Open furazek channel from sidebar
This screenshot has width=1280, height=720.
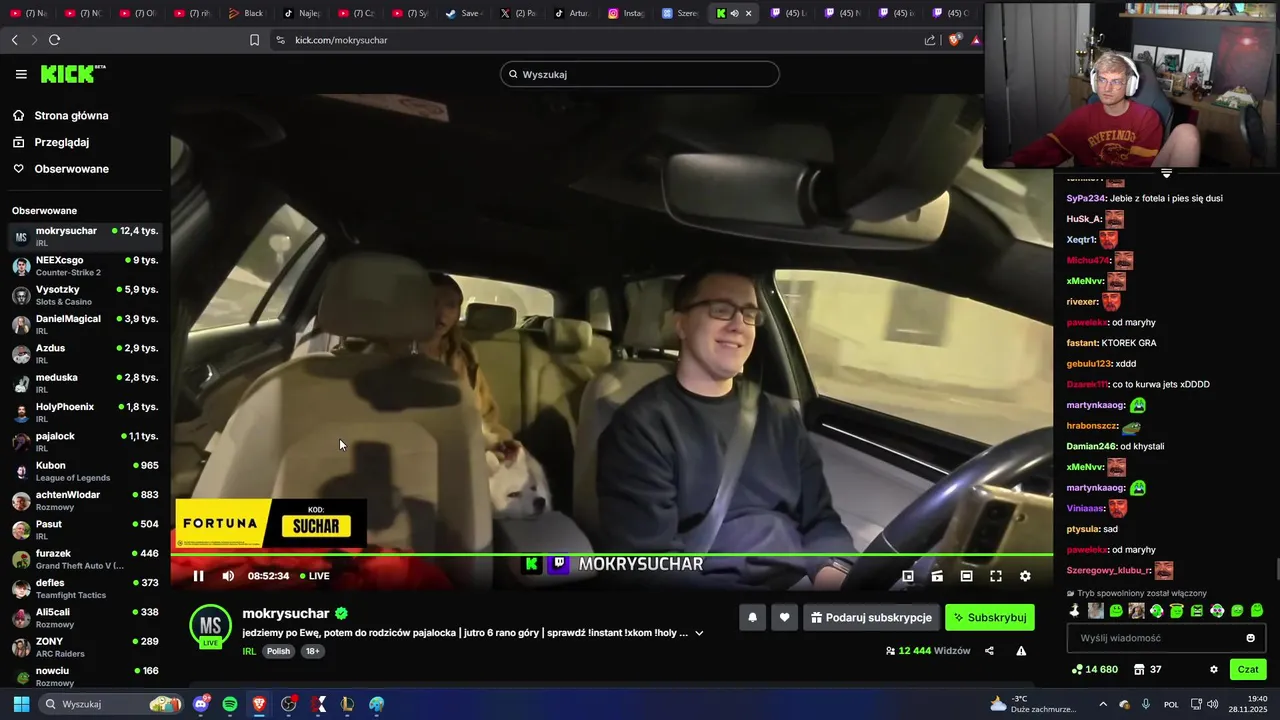[x=85, y=559]
